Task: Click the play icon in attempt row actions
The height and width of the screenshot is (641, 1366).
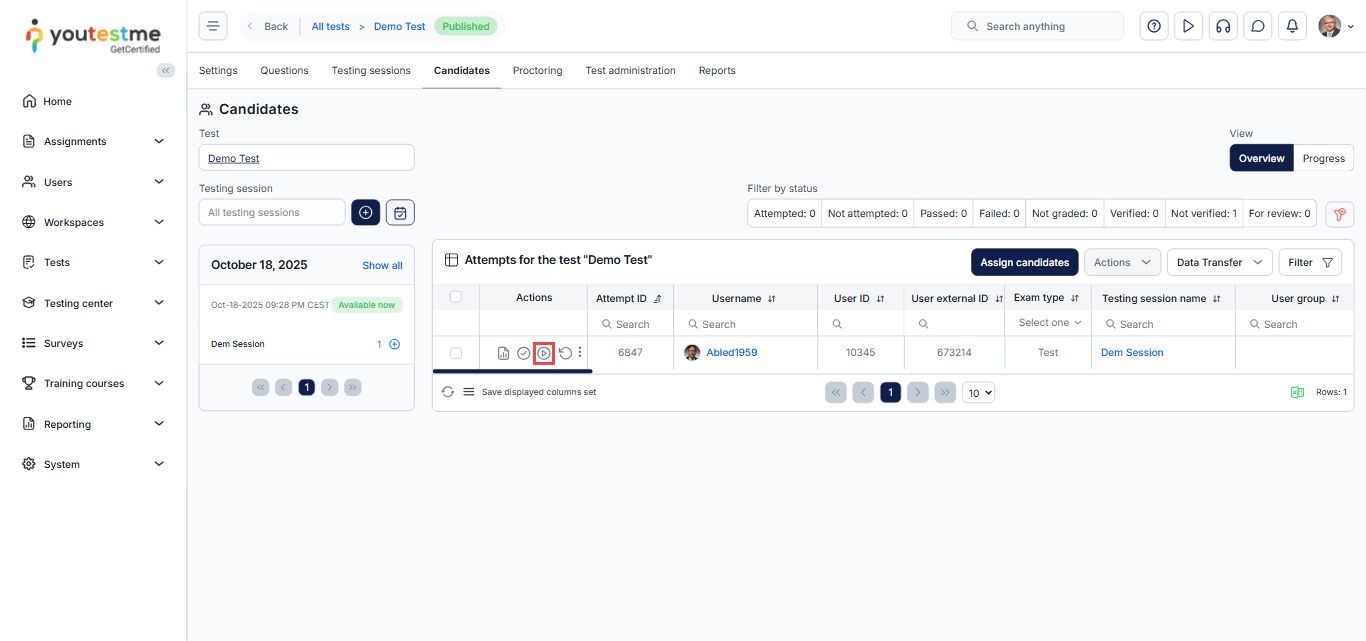Action: [544, 353]
